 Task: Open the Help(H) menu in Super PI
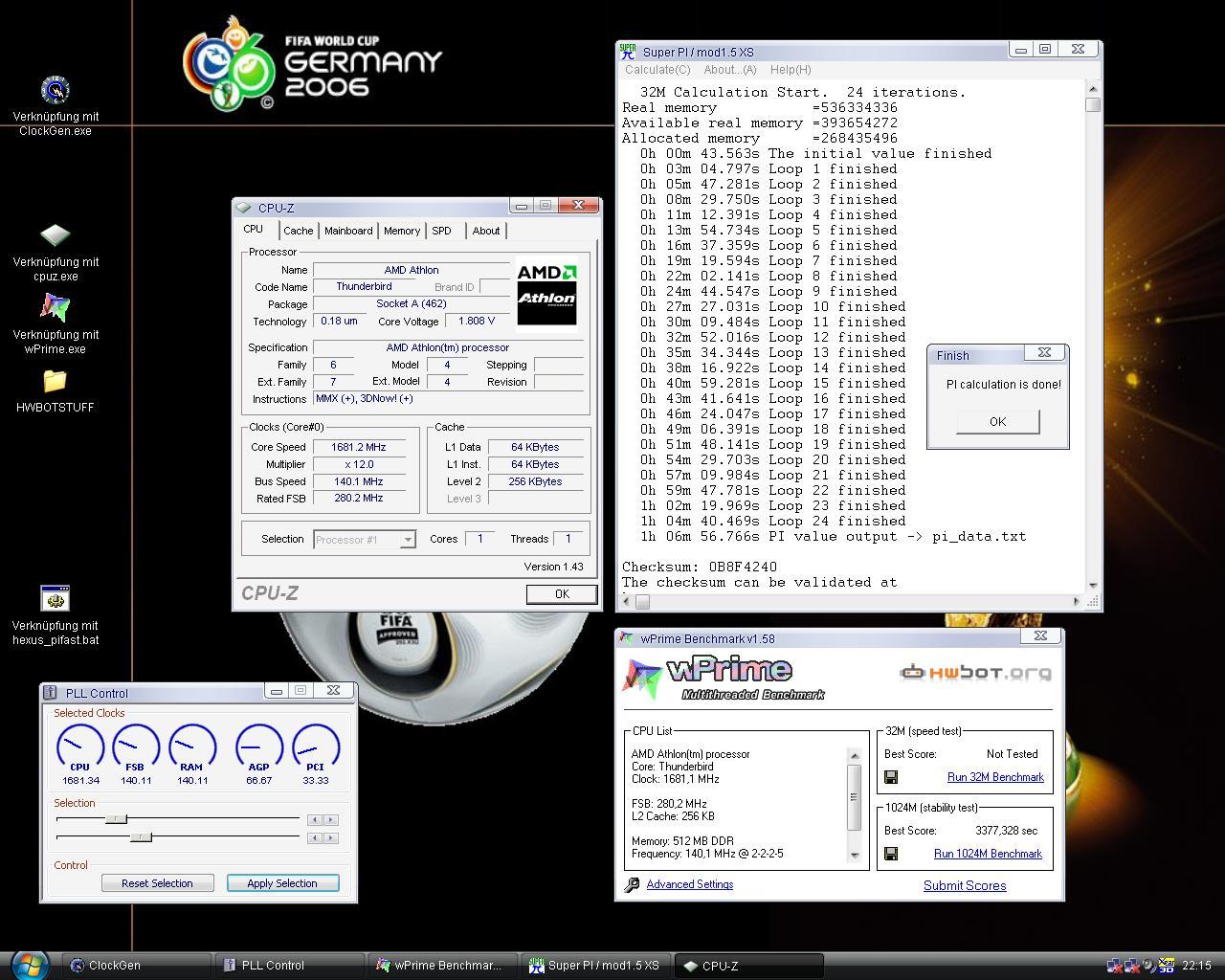click(791, 70)
